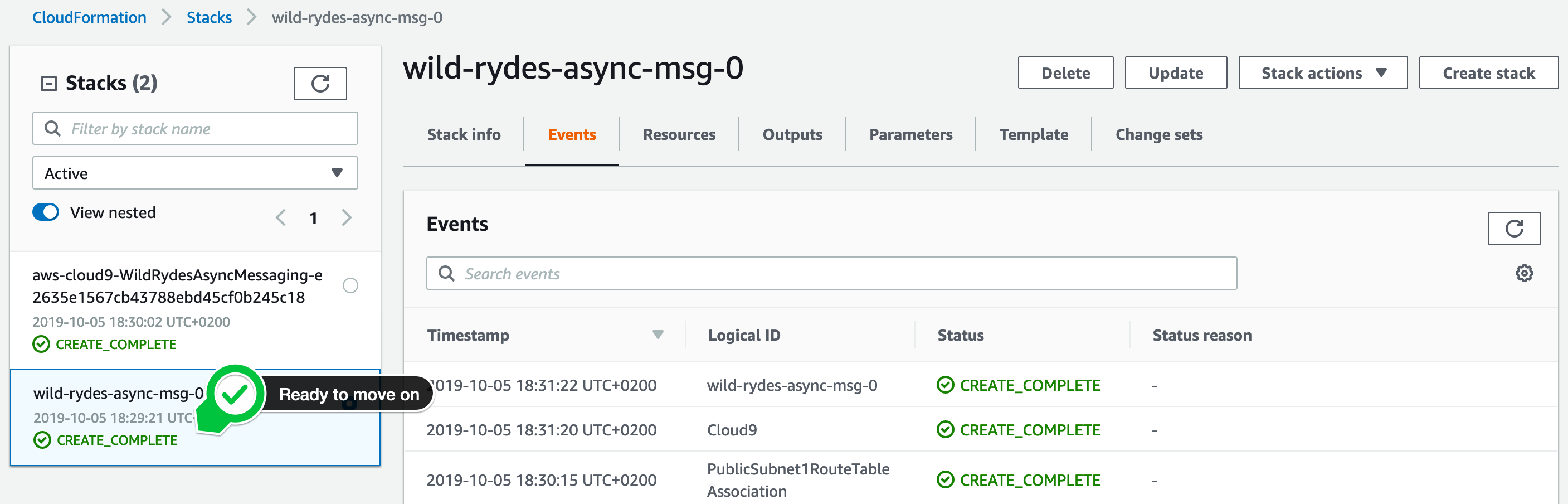This screenshot has height=504, width=1568.
Task: Go to previous page of stacks
Action: tap(281, 217)
